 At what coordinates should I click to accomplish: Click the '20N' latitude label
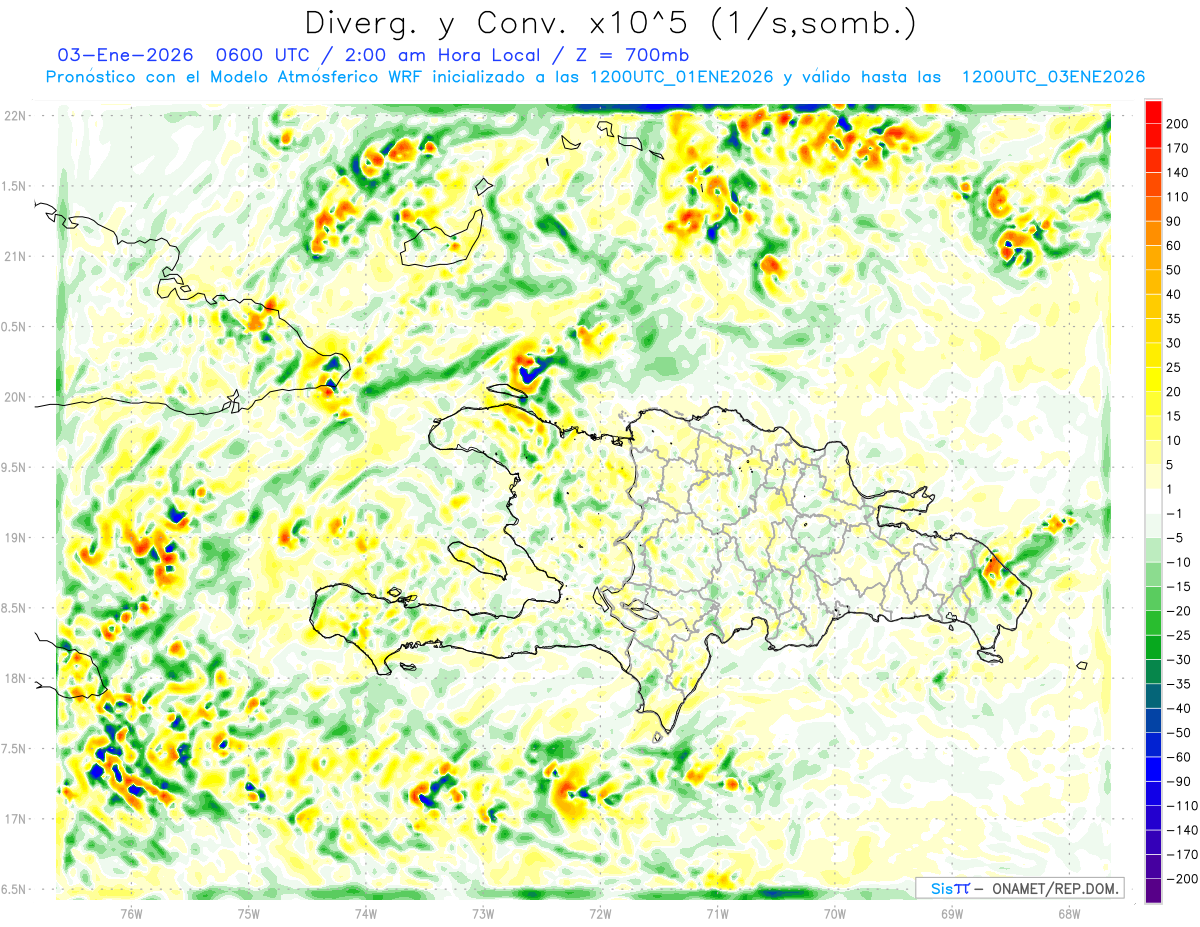16,397
